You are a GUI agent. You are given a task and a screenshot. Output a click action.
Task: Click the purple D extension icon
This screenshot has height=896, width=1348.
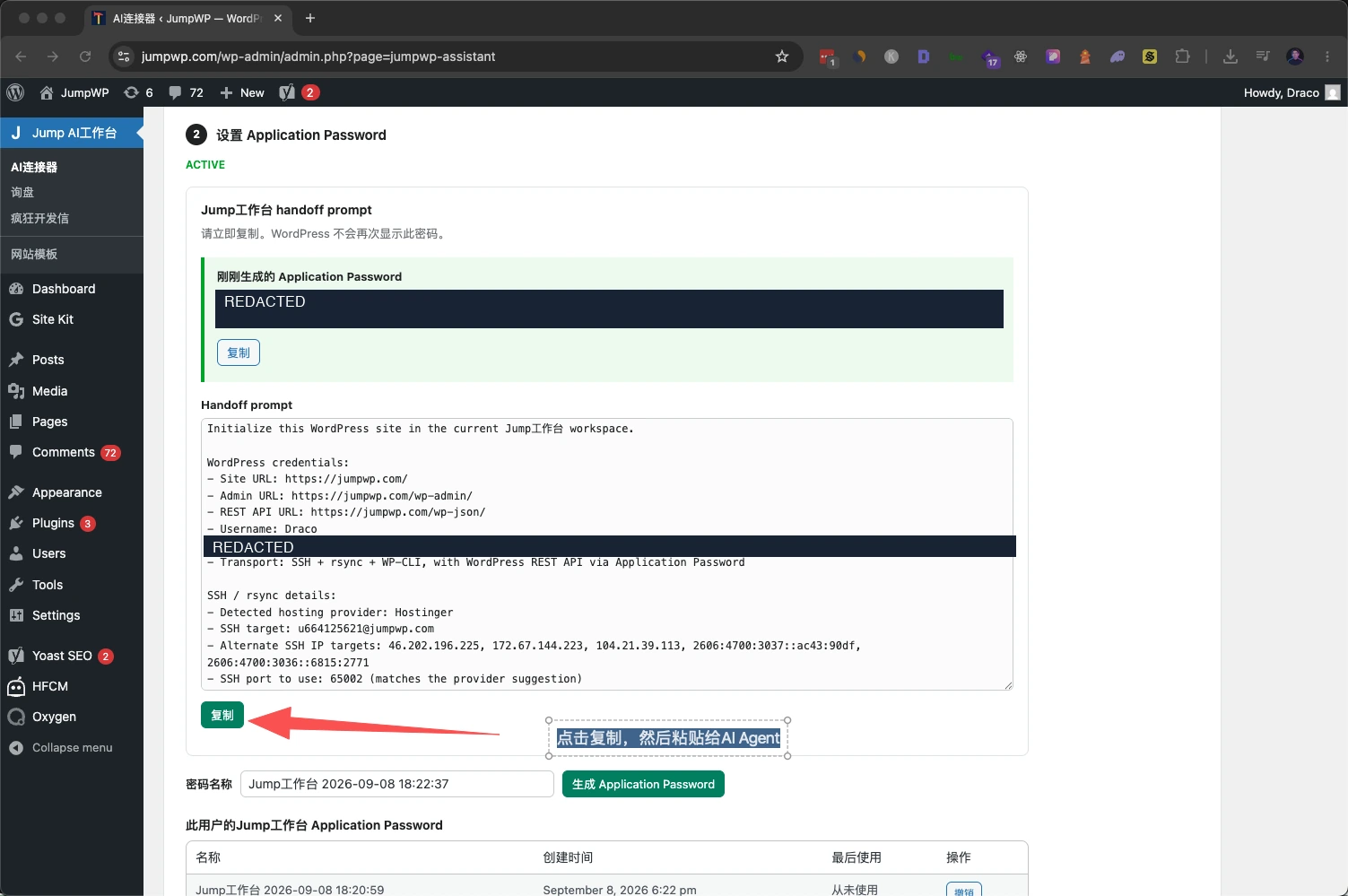(924, 57)
